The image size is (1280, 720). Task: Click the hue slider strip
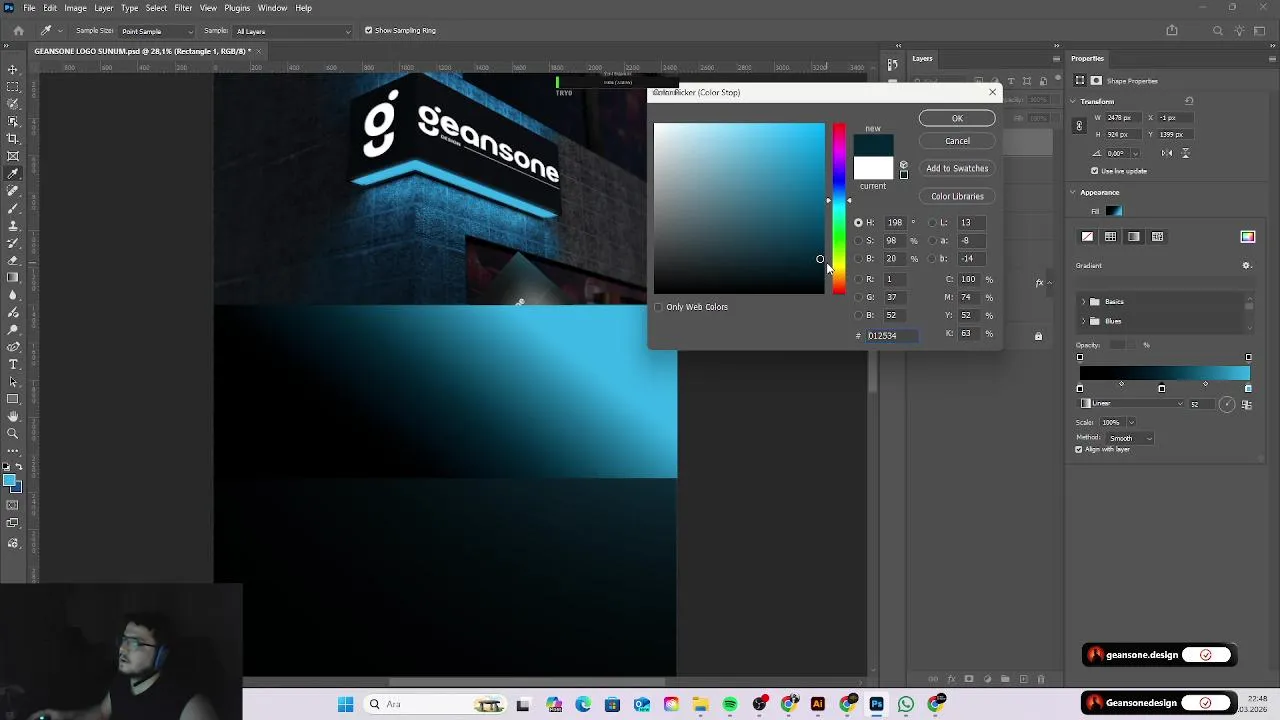click(x=839, y=209)
